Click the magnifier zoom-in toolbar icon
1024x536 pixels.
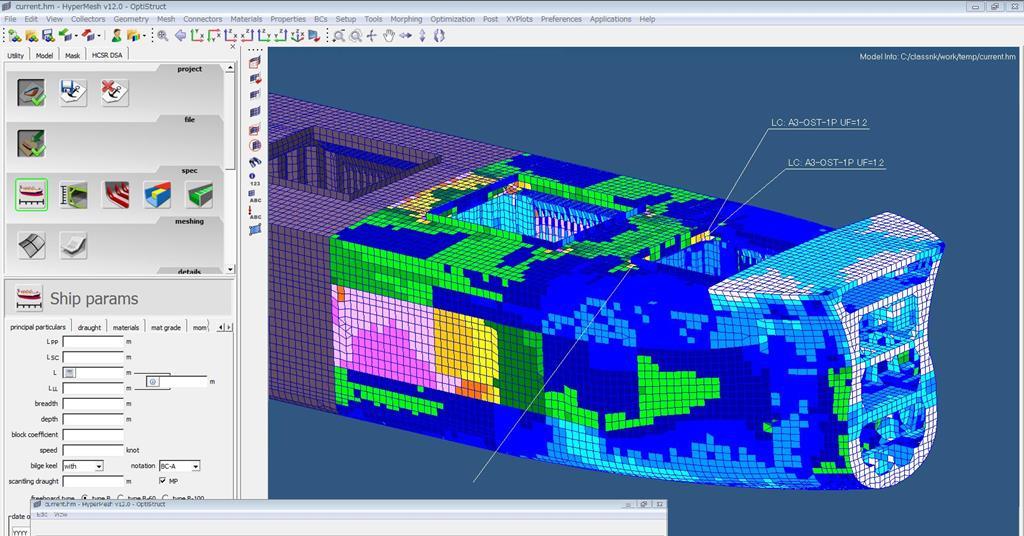[163, 35]
